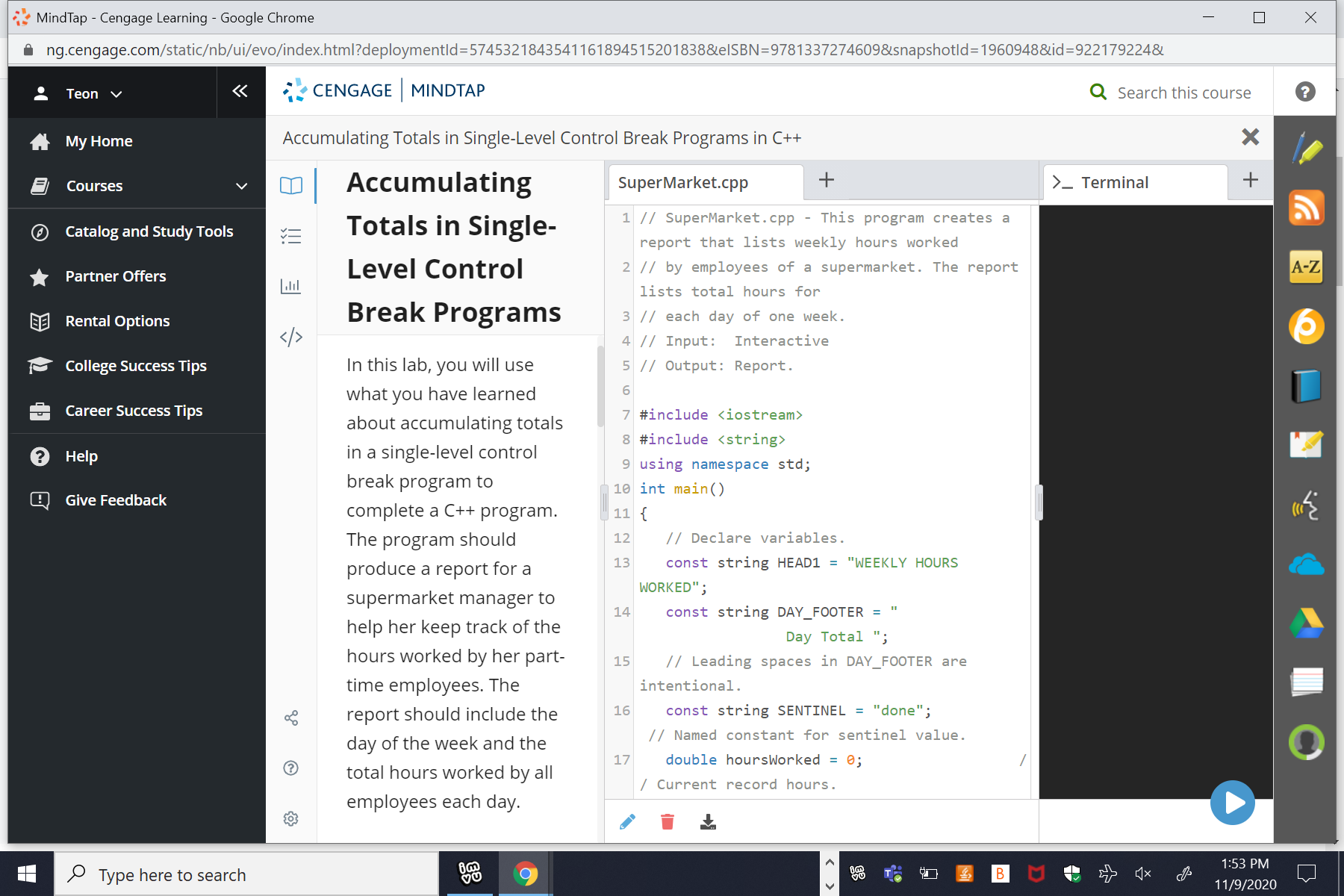1344x896 pixels.
Task: Collapse the left navigation sidebar
Action: (x=240, y=91)
